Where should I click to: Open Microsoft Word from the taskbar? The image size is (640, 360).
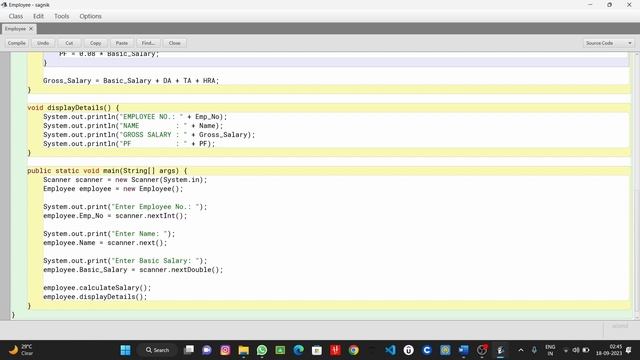[463, 350]
